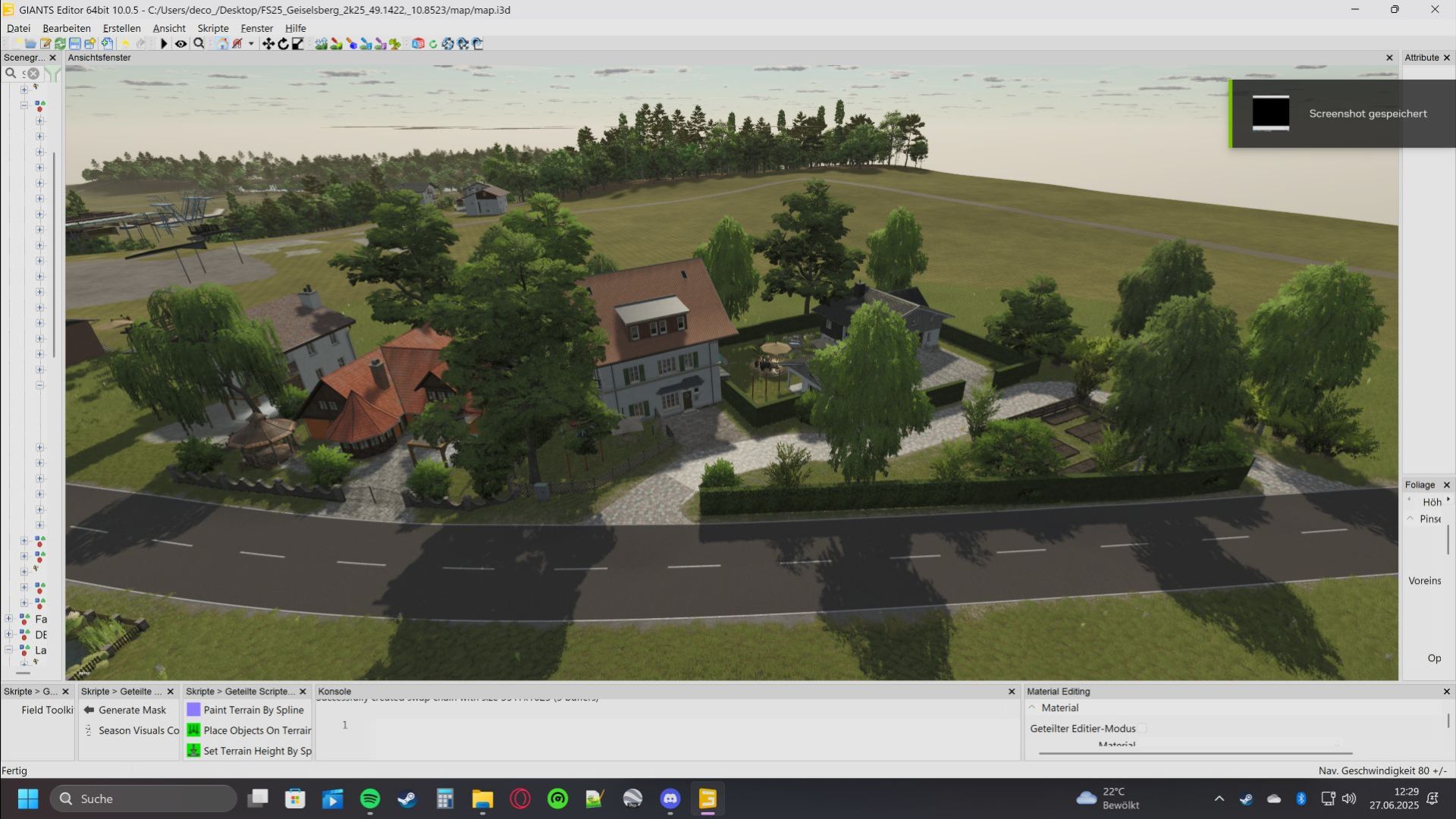Open File Explorer from the taskbar
1456x819 pixels.
[x=482, y=799]
